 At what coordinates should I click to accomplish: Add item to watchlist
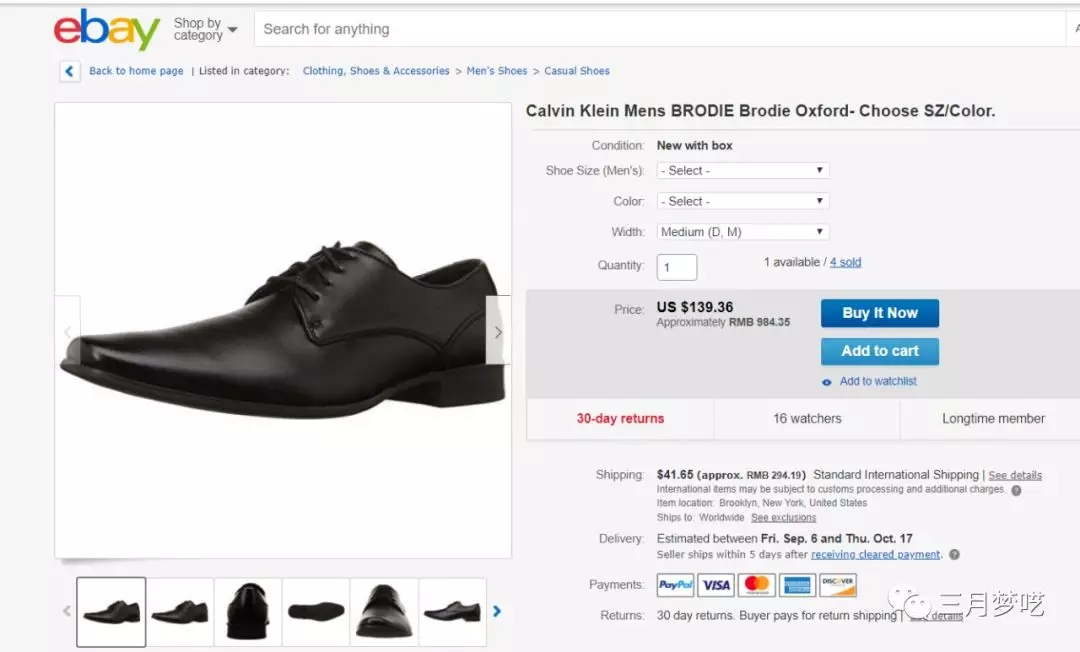click(x=877, y=381)
